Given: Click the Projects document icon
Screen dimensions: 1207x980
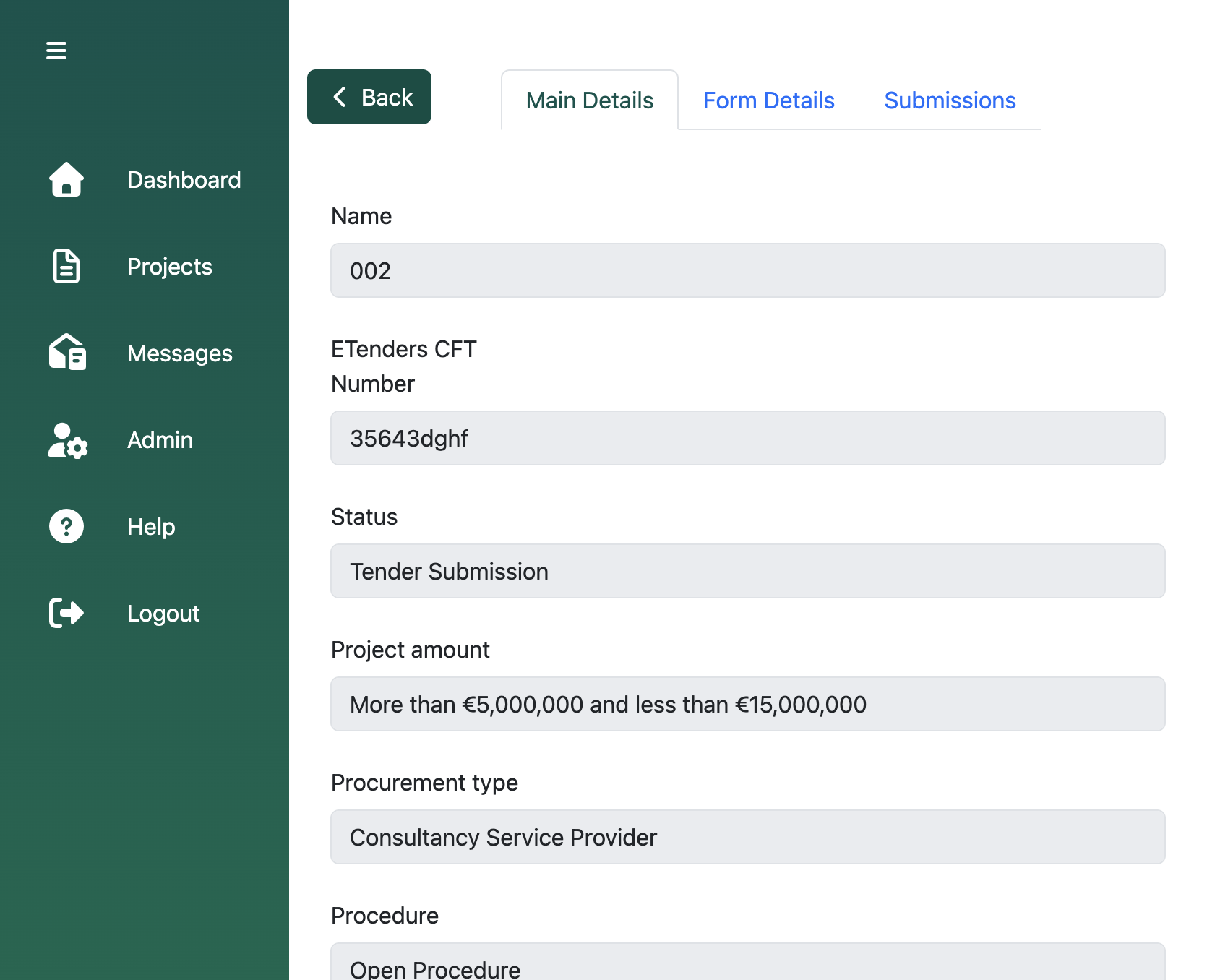Looking at the screenshot, I should [x=66, y=266].
